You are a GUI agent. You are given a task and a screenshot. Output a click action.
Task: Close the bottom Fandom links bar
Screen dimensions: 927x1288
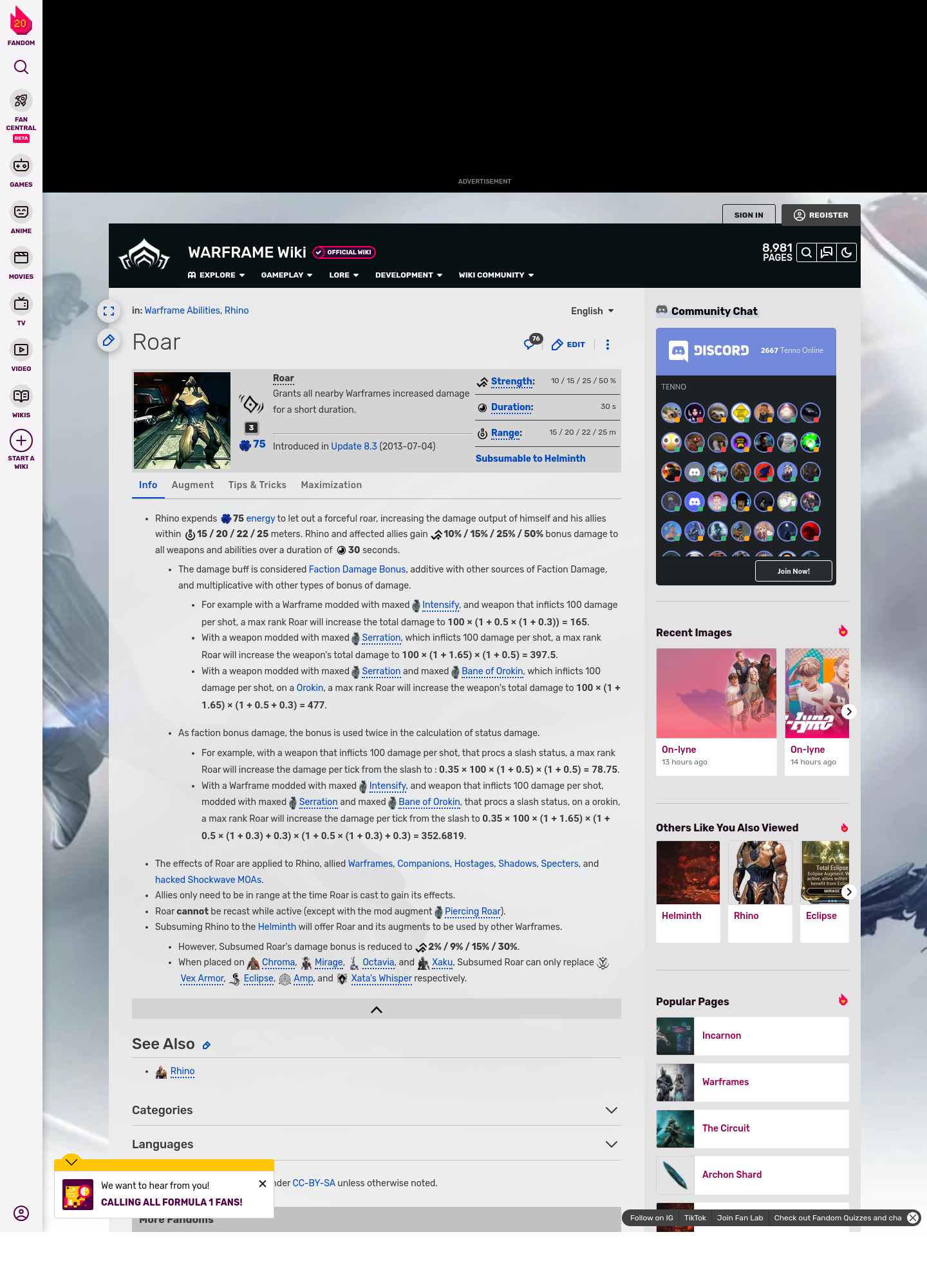pos(912,1218)
